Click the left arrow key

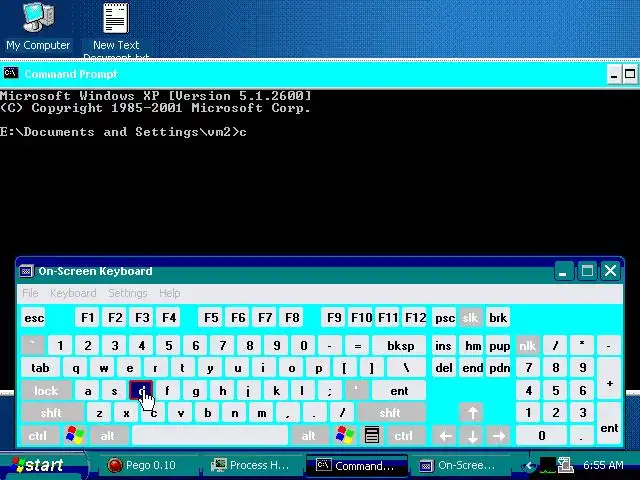tap(445, 436)
